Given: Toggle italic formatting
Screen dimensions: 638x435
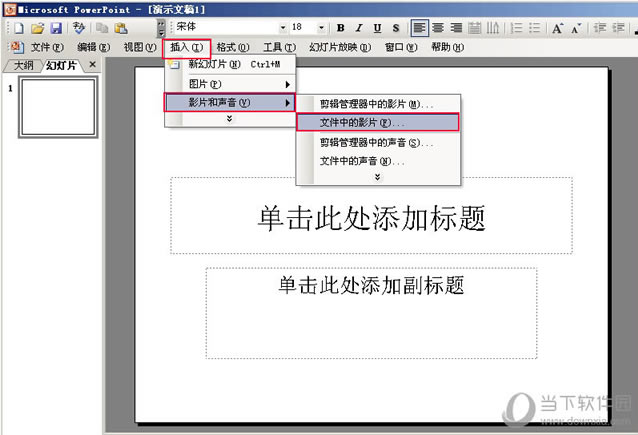Looking at the screenshot, I should click(x=358, y=28).
